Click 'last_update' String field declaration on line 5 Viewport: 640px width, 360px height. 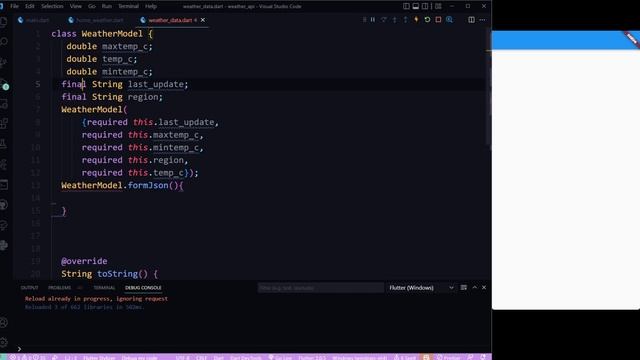tap(156, 84)
